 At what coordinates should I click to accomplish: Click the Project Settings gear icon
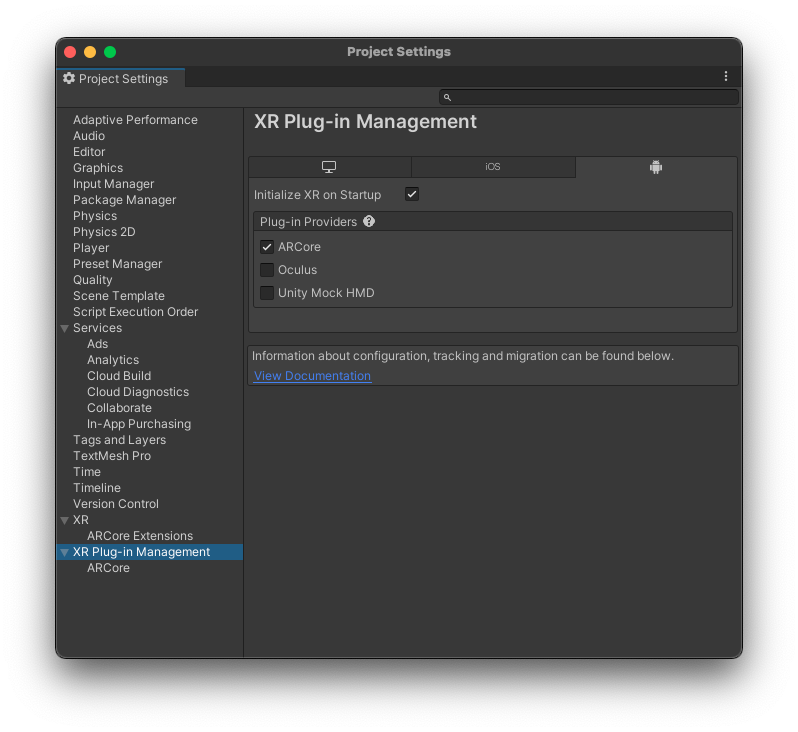[x=69, y=78]
